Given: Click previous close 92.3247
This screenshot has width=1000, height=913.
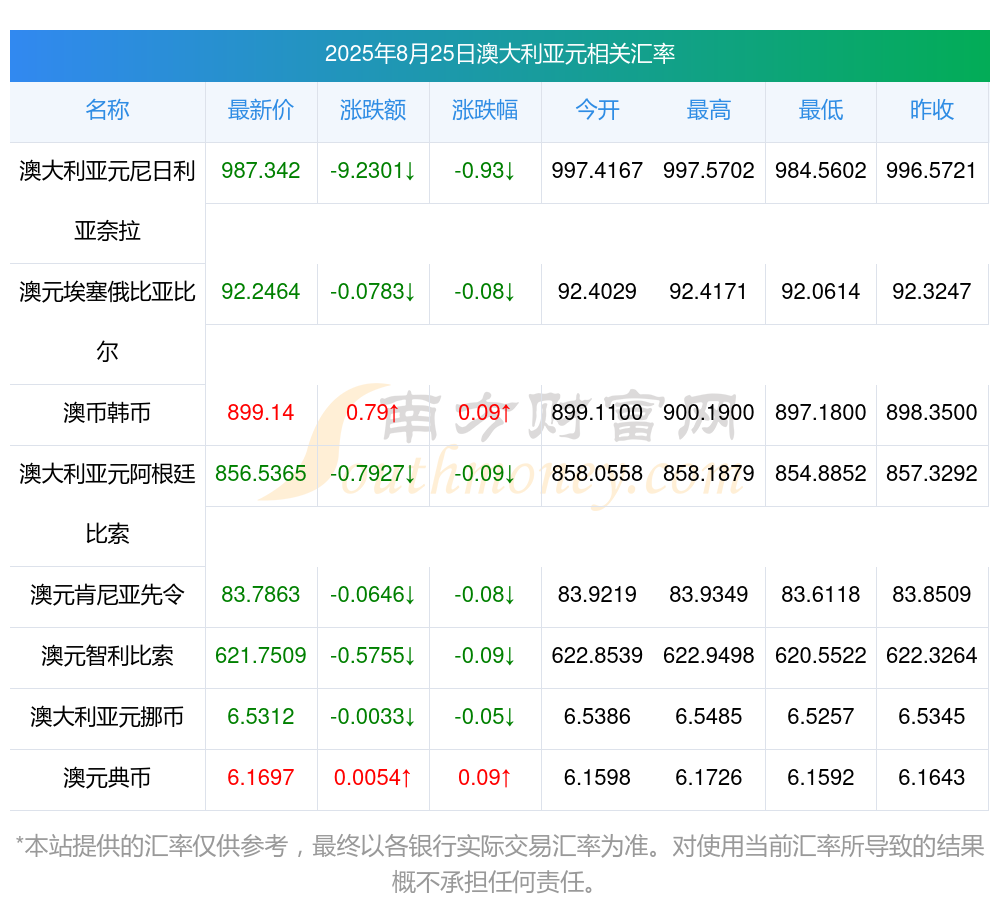Looking at the screenshot, I should (x=932, y=292).
